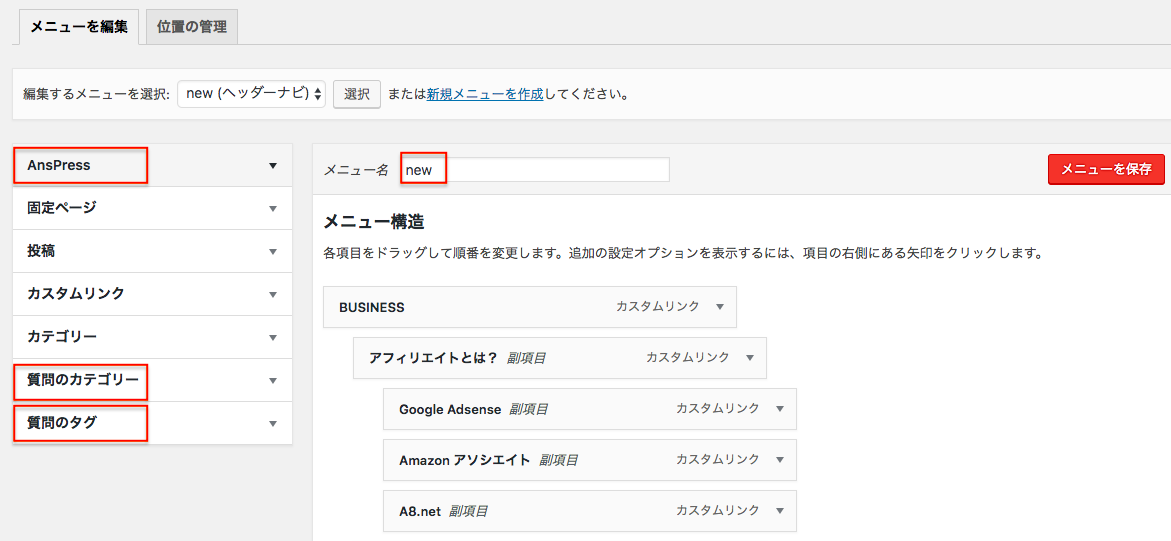Focus the メニュー名 text field

[x=535, y=170]
